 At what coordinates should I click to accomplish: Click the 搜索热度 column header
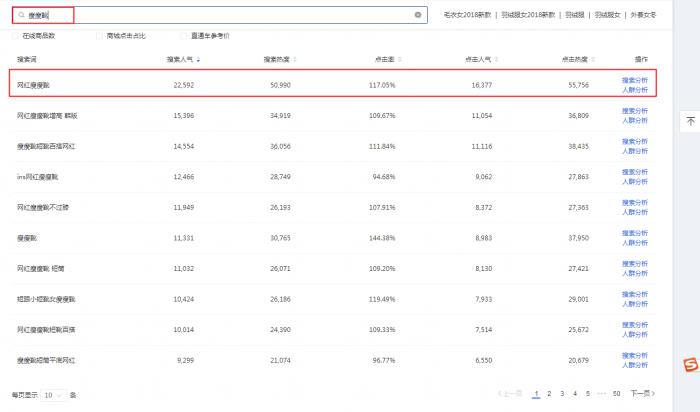[276, 60]
